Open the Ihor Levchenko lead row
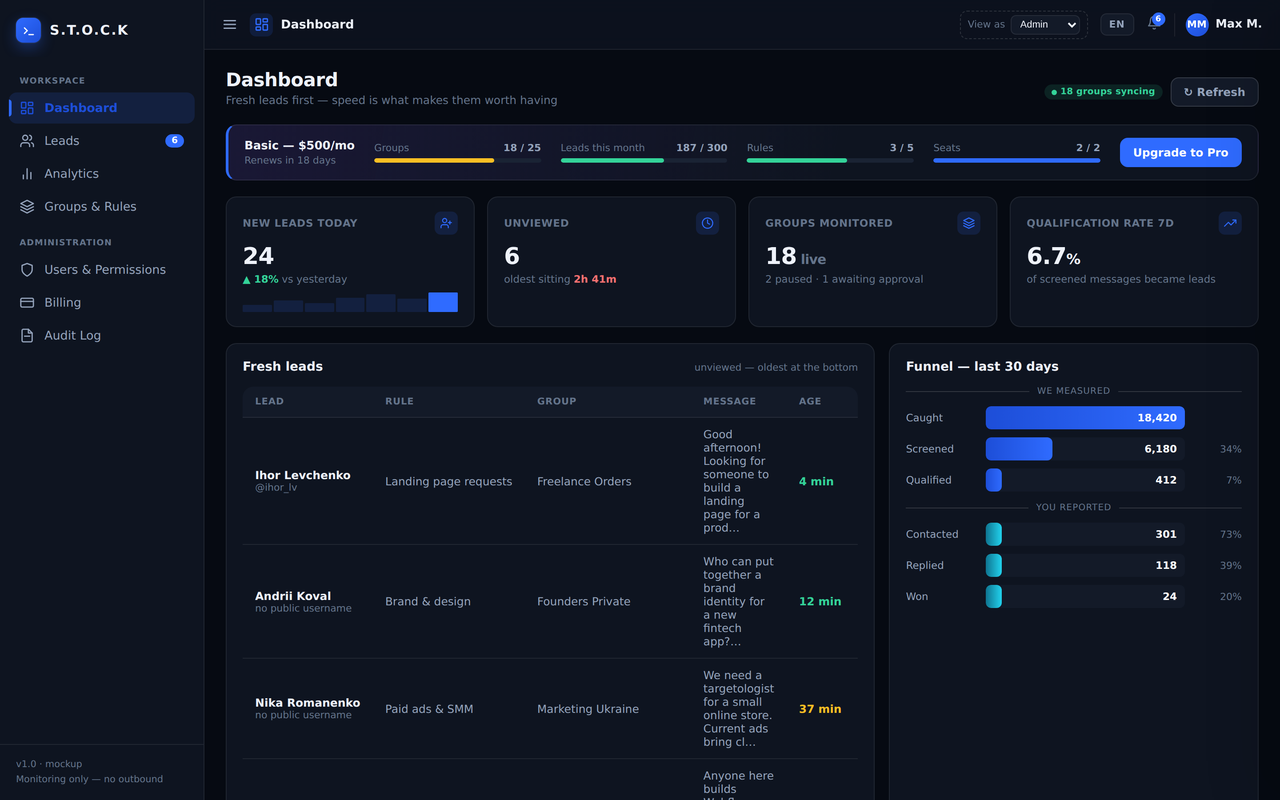 [x=550, y=481]
